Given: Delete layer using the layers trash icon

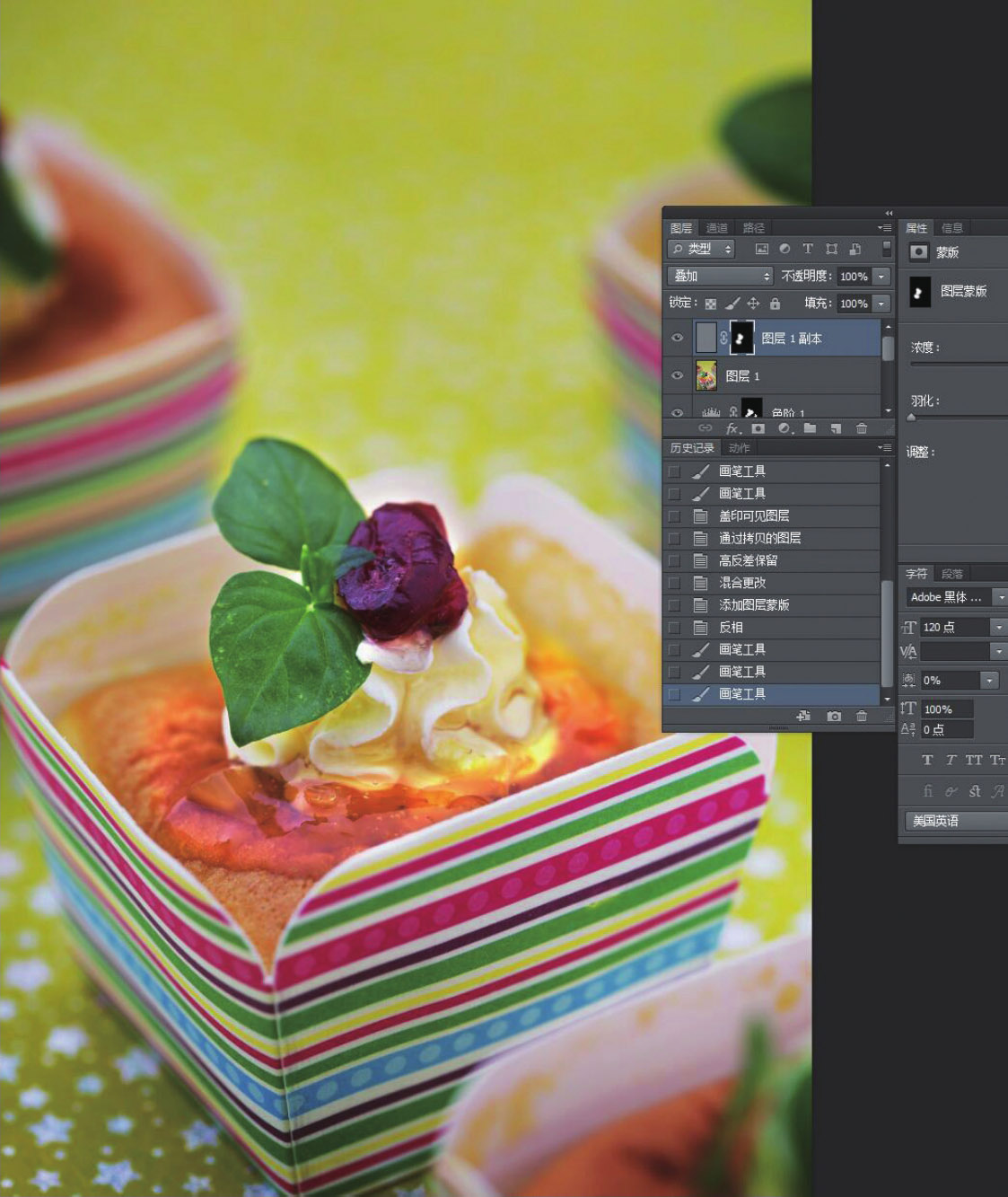Looking at the screenshot, I should click(862, 429).
